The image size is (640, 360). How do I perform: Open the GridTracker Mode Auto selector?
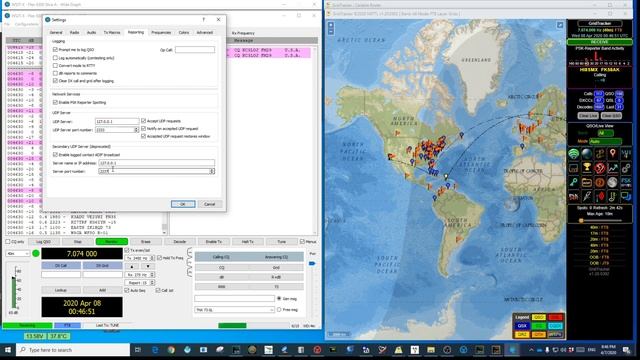(606, 141)
